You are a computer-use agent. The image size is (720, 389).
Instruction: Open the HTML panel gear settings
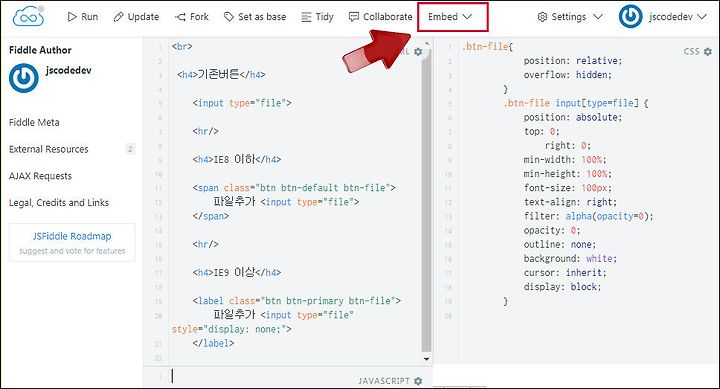418,51
